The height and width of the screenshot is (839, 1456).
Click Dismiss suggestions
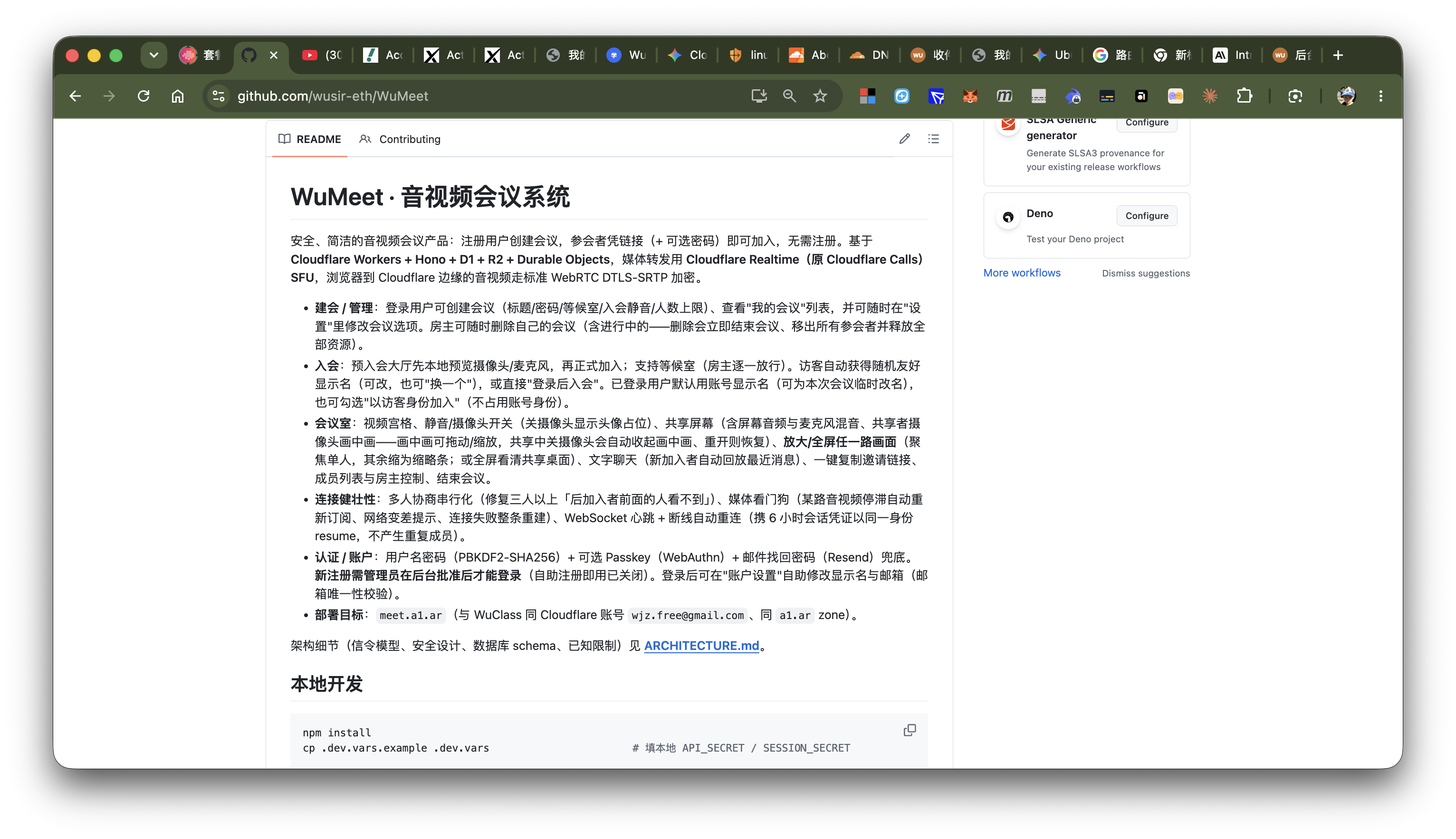[1145, 273]
